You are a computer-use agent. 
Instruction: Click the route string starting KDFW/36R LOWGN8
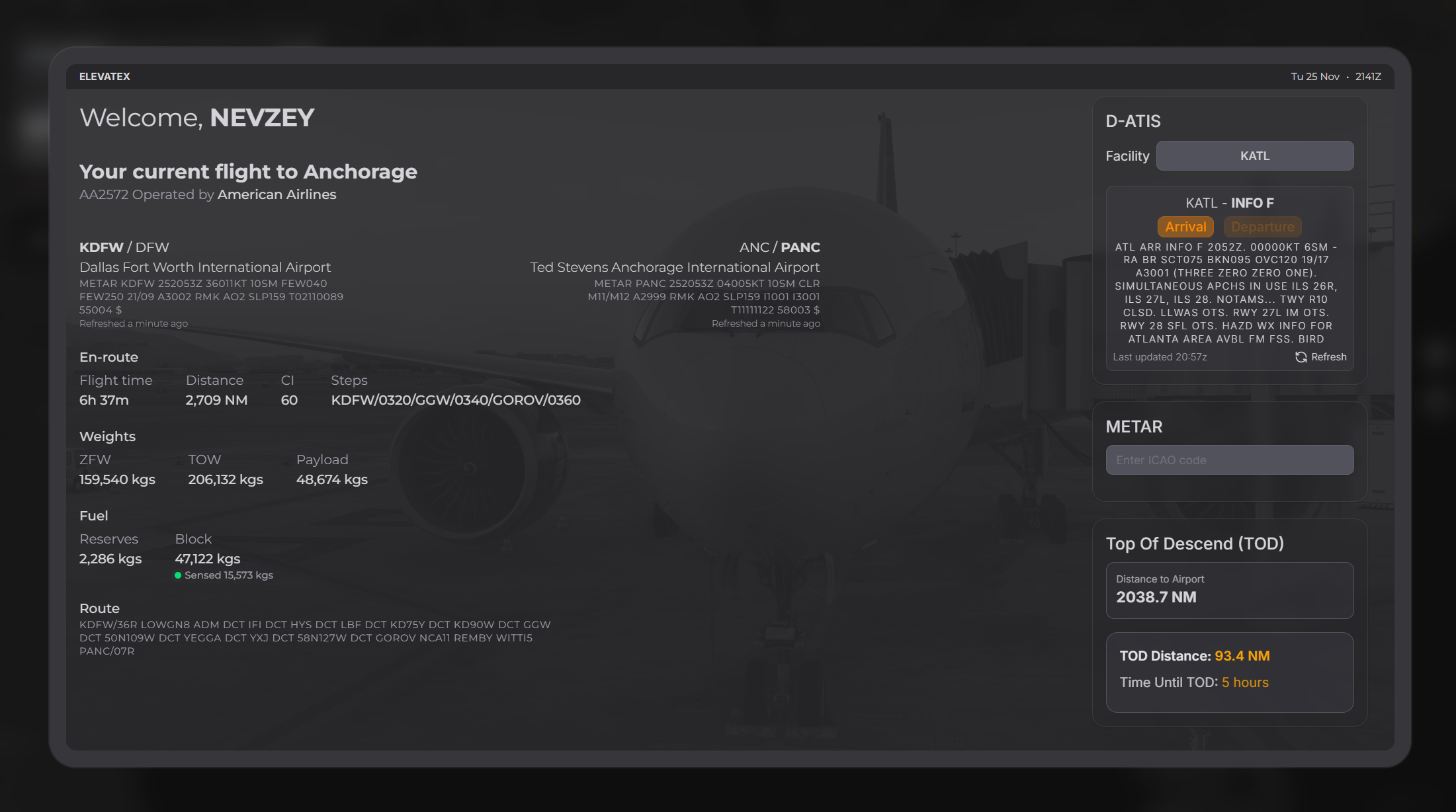[315, 637]
